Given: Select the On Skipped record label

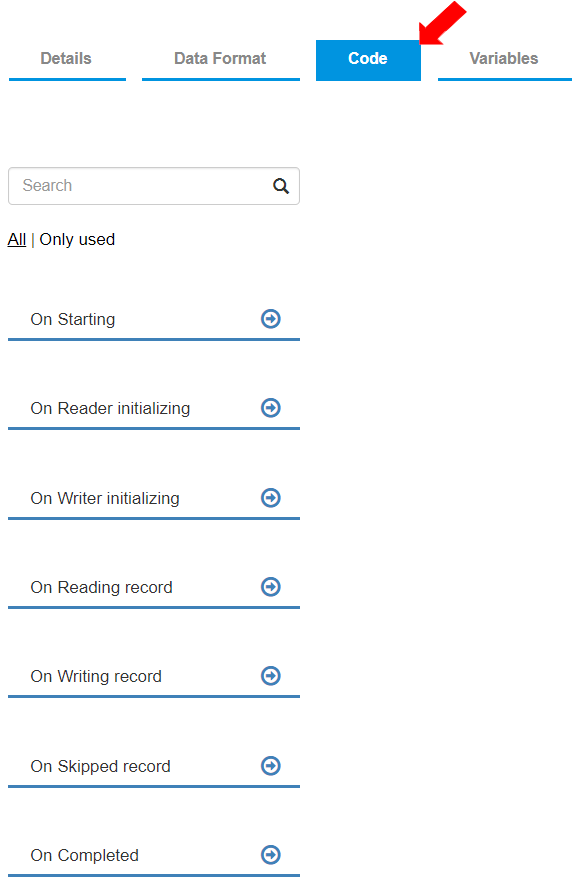Looking at the screenshot, I should 101,766.
